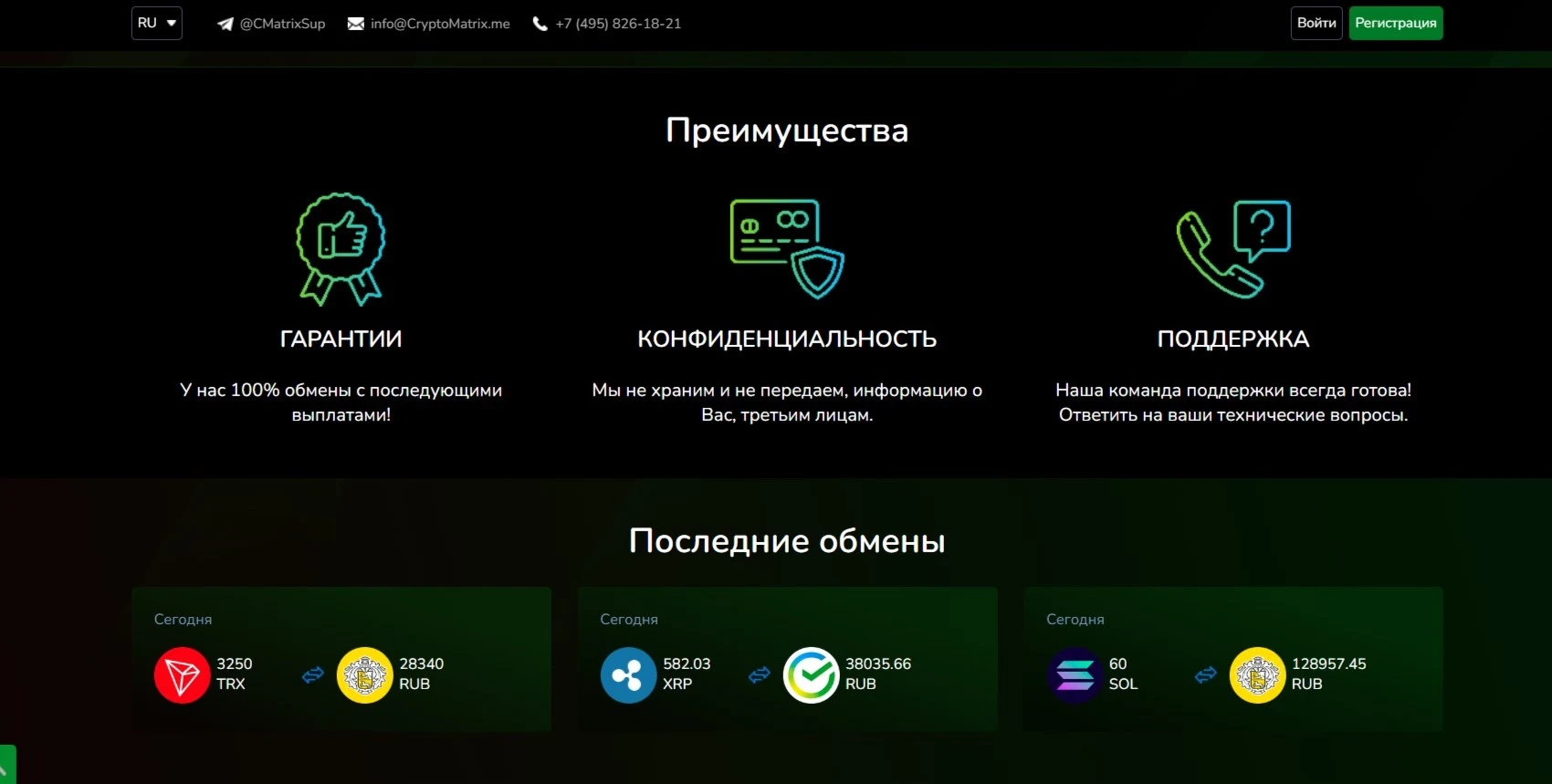
Task: Open the @CMatrixSup Telegram link
Action: click(282, 24)
